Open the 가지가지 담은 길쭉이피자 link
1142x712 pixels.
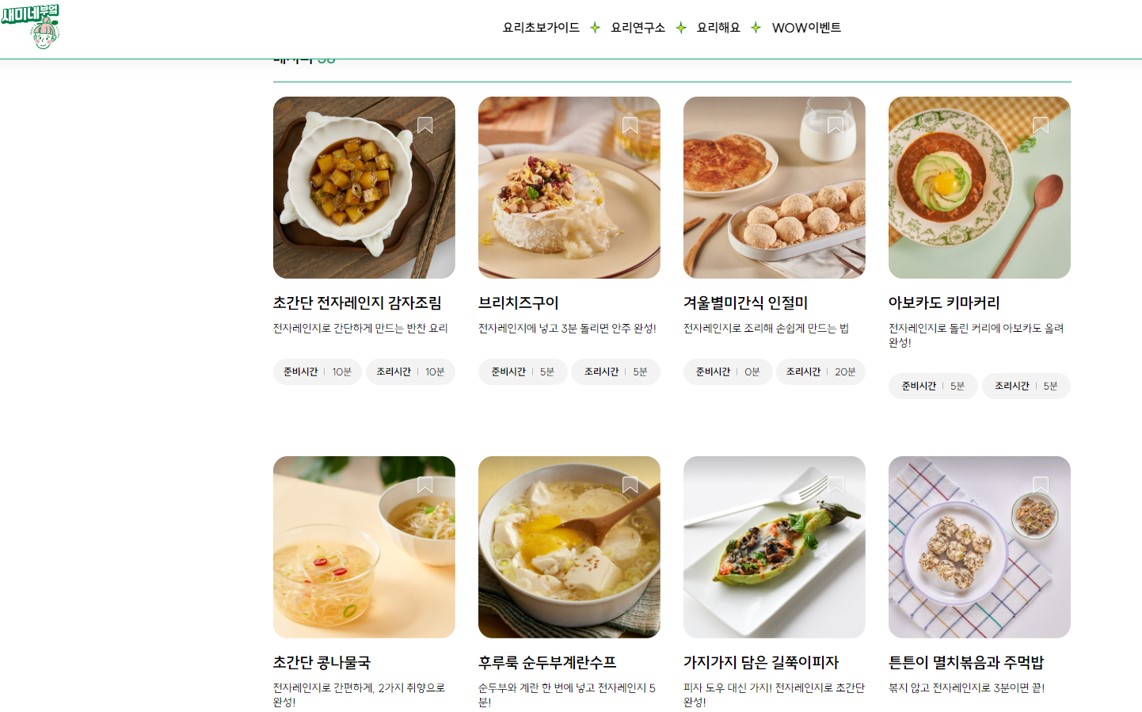pyautogui.click(x=761, y=662)
